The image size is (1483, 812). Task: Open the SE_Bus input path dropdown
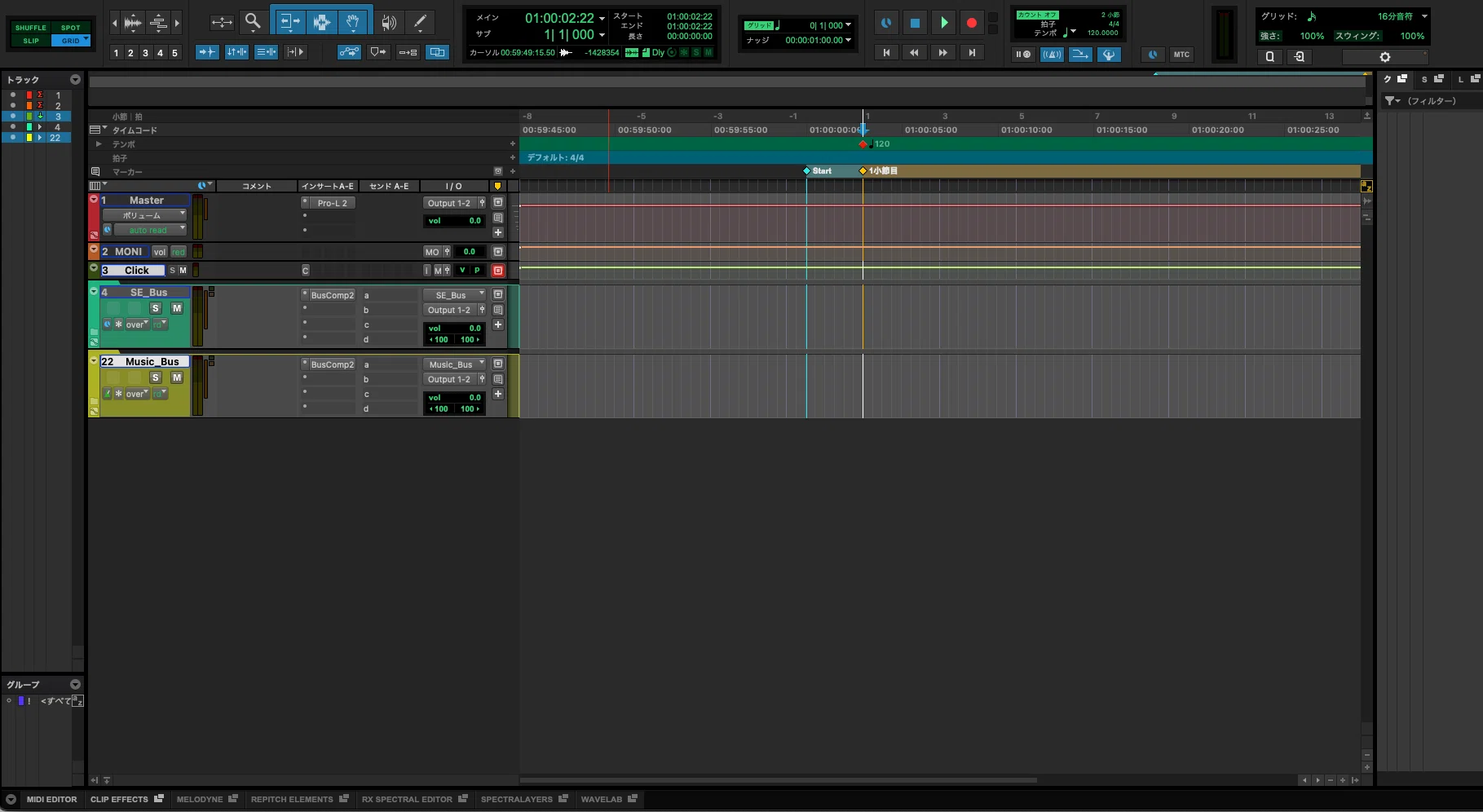coord(454,295)
